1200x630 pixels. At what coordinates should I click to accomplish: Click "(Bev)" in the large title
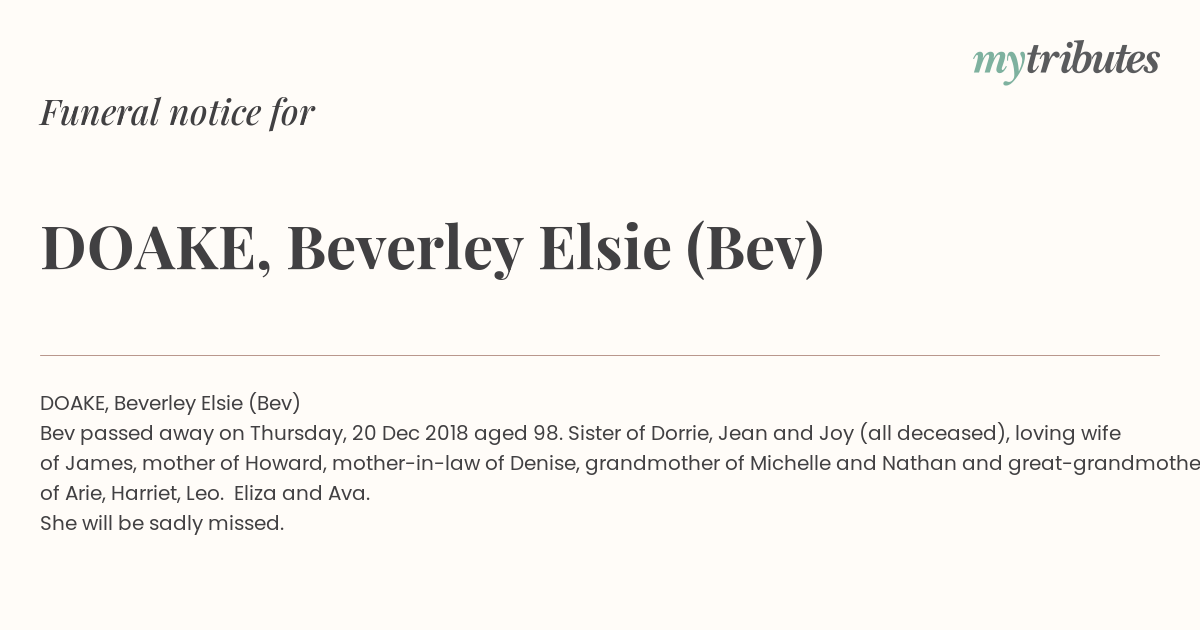click(x=755, y=248)
